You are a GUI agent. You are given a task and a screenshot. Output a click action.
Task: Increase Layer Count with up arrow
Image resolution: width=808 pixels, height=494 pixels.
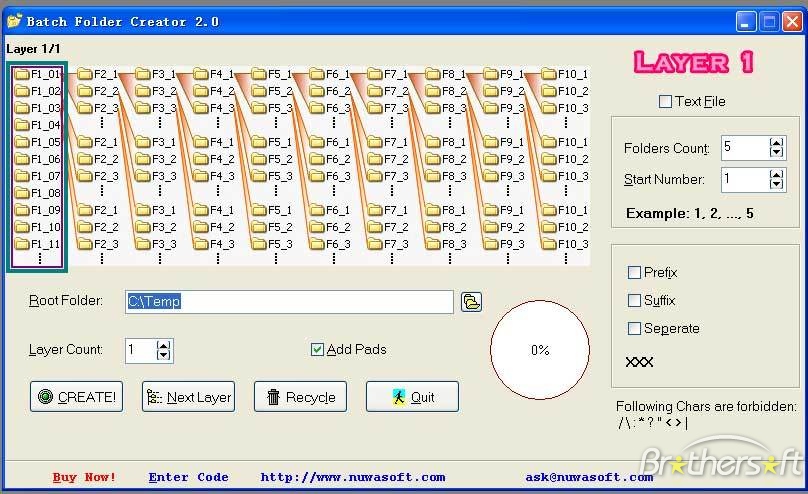click(x=163, y=346)
